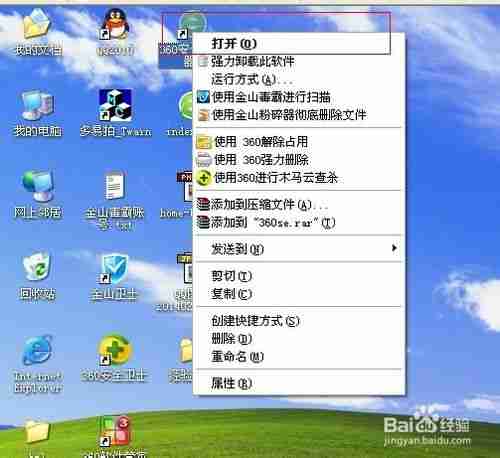
Task: Open 属性(R) properties entry
Action: coord(299,383)
